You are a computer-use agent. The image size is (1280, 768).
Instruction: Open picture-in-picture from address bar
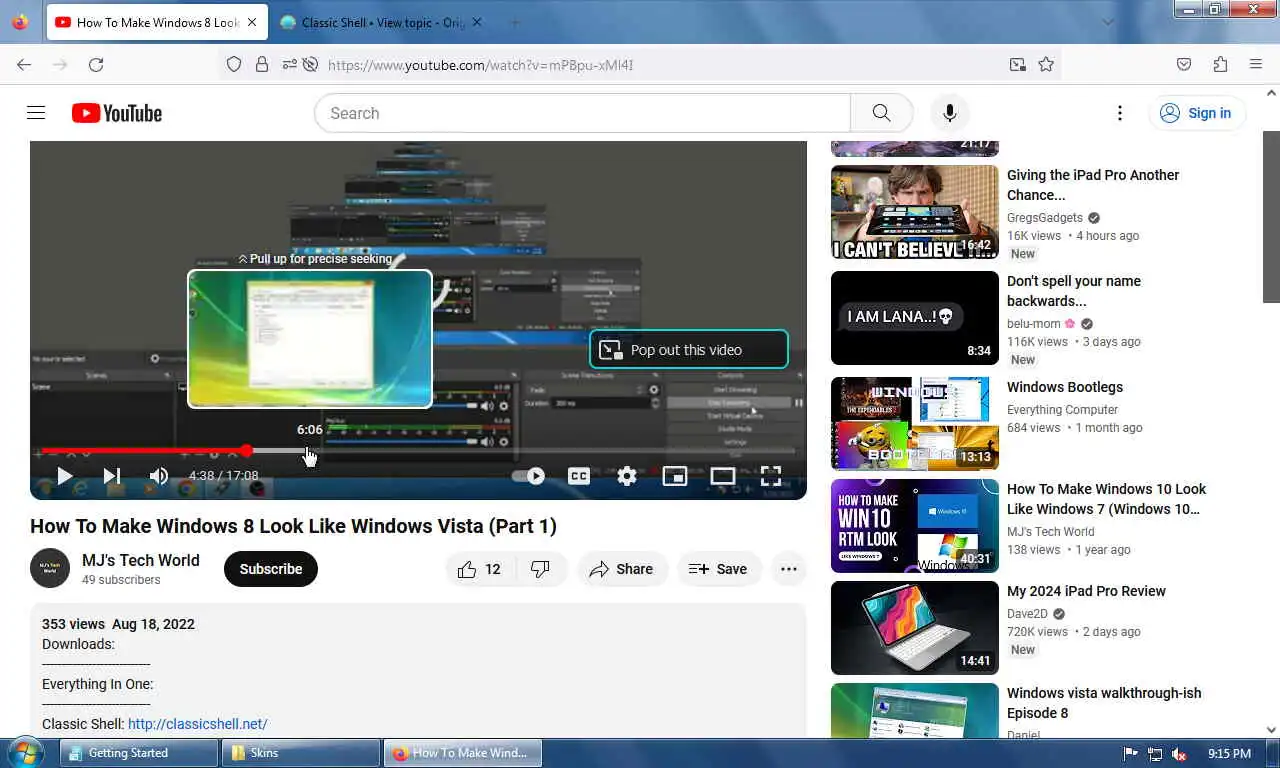1017,64
